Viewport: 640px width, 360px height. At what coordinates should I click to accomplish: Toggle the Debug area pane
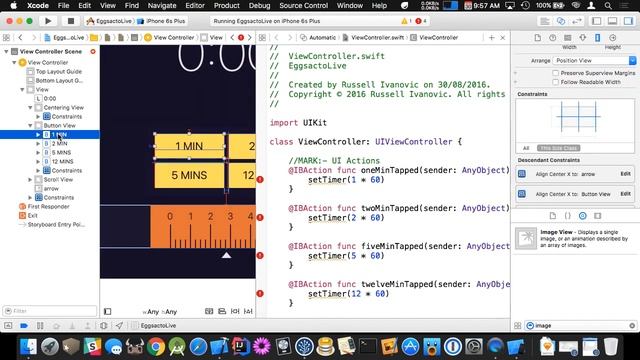click(x=612, y=21)
